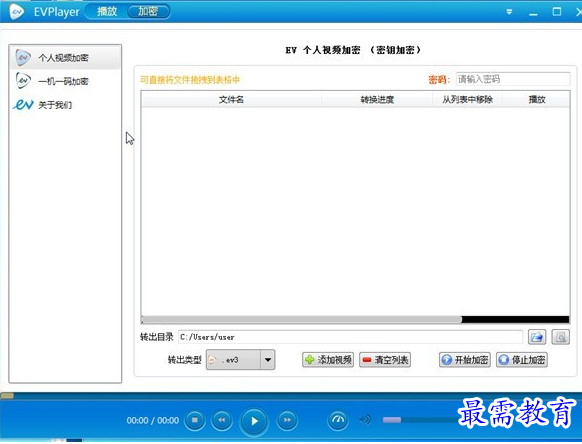This screenshot has height=444, width=582.
Task: Select 一机一码加密 in the sidebar
Action: pyautogui.click(x=65, y=81)
